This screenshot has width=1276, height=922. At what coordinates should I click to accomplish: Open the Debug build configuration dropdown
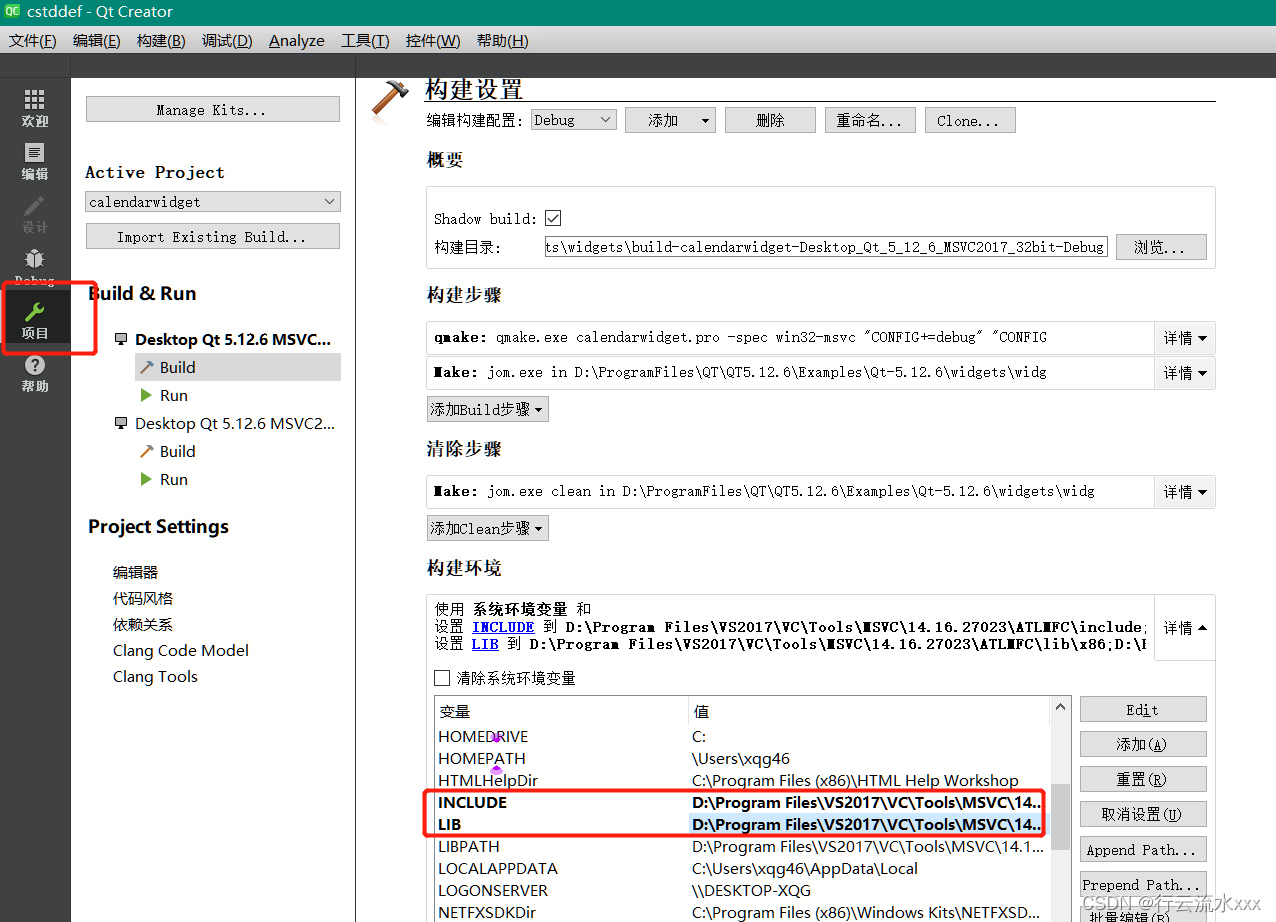pos(573,120)
